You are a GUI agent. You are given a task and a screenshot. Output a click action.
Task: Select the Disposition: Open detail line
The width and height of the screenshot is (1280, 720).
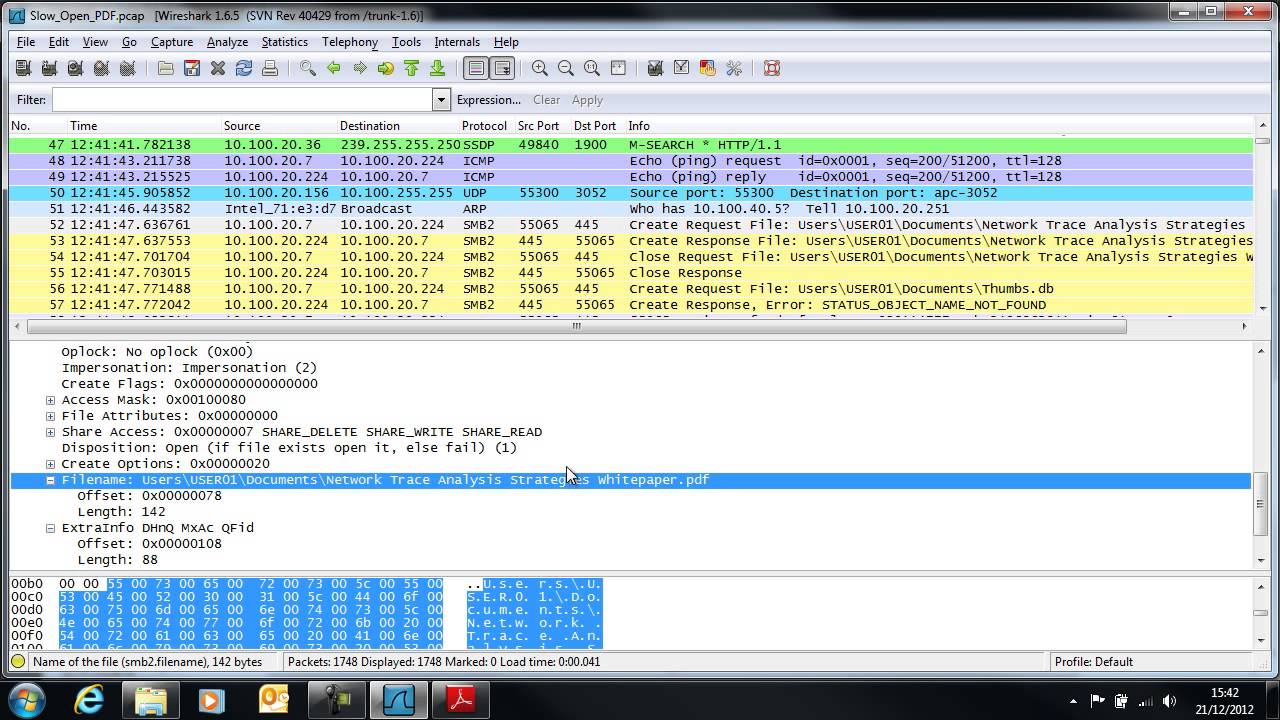(x=289, y=448)
